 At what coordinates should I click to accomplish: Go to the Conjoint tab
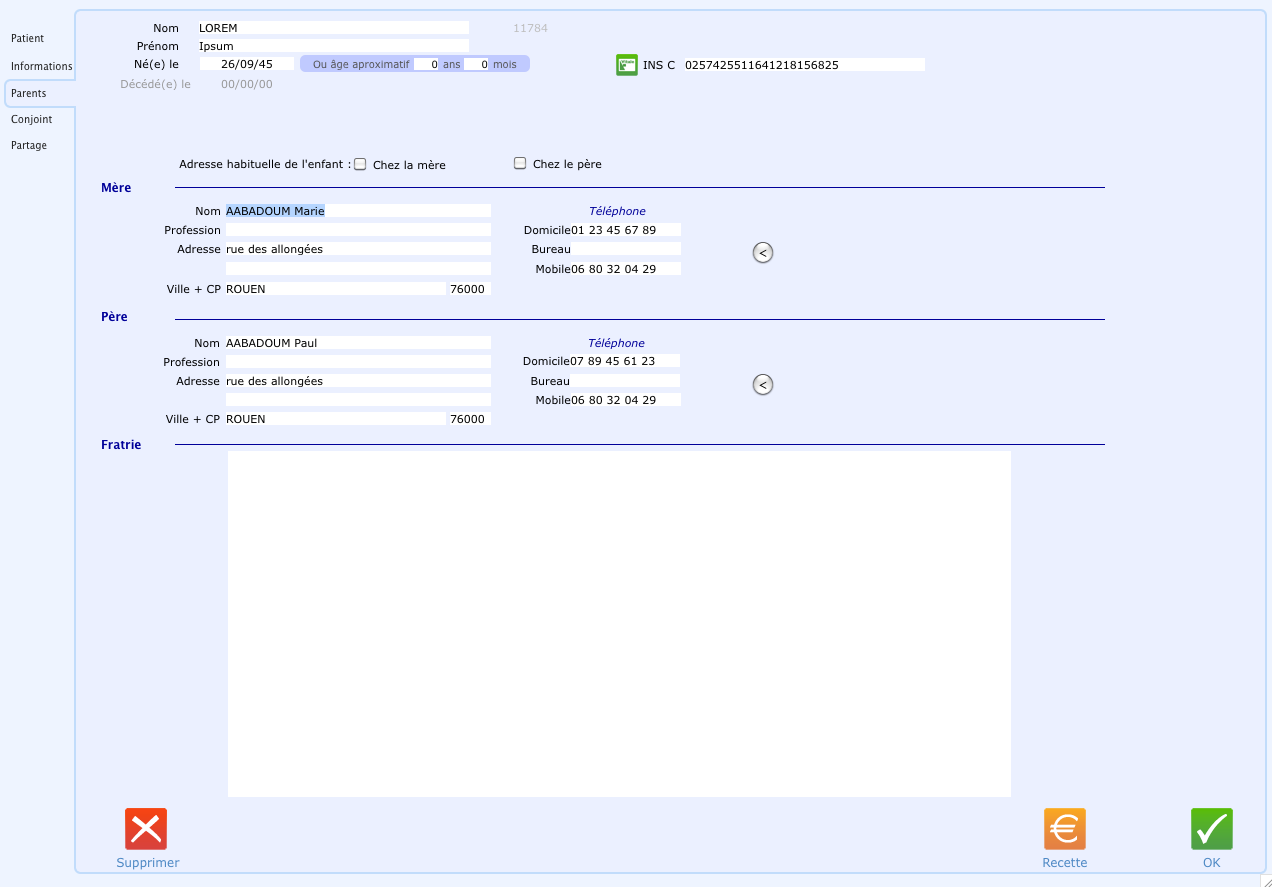coord(32,119)
